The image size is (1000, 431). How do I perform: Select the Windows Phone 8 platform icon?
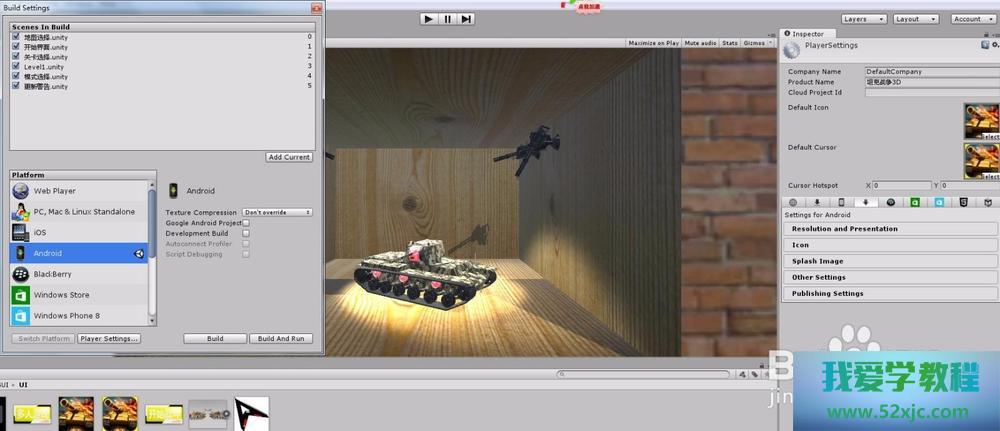point(21,316)
